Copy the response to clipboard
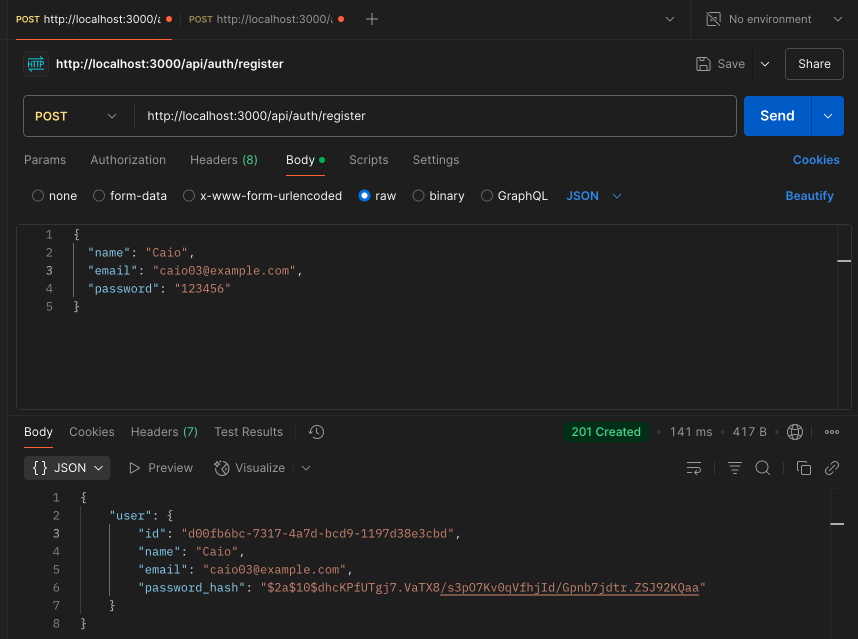 click(x=805, y=467)
